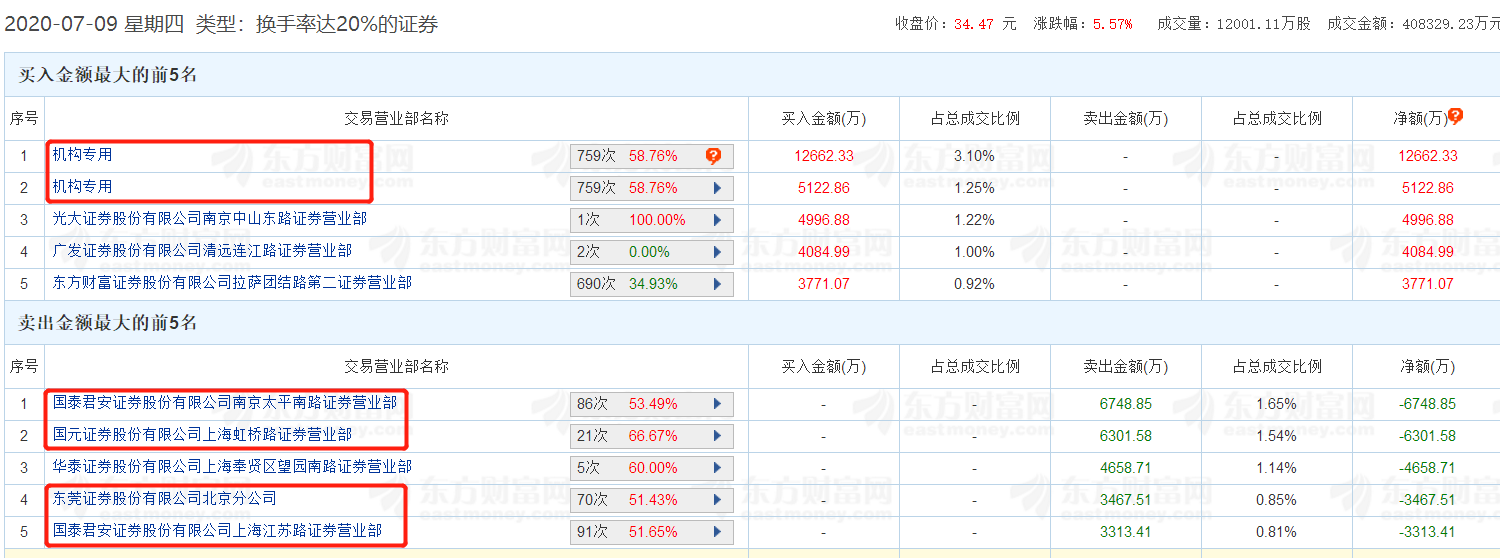This screenshot has width=1500, height=558.
Task: Open 东莞证券北京分公司 link
Action: tap(165, 499)
